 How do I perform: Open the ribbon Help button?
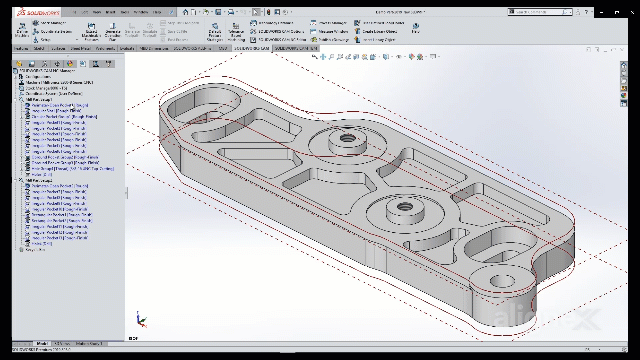pos(416,28)
